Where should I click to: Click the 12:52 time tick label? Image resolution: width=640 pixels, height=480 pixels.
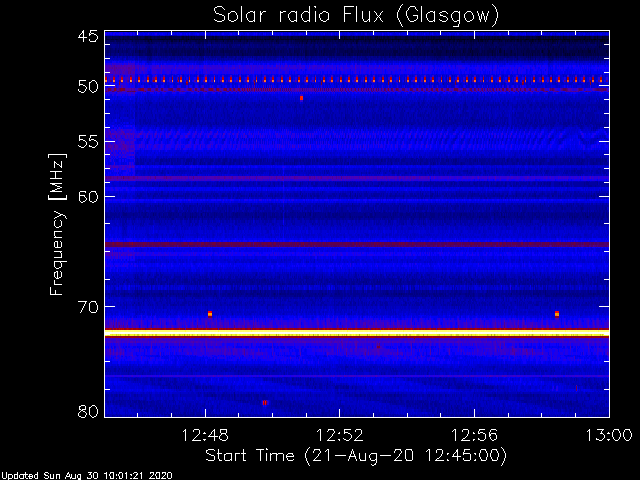point(340,435)
